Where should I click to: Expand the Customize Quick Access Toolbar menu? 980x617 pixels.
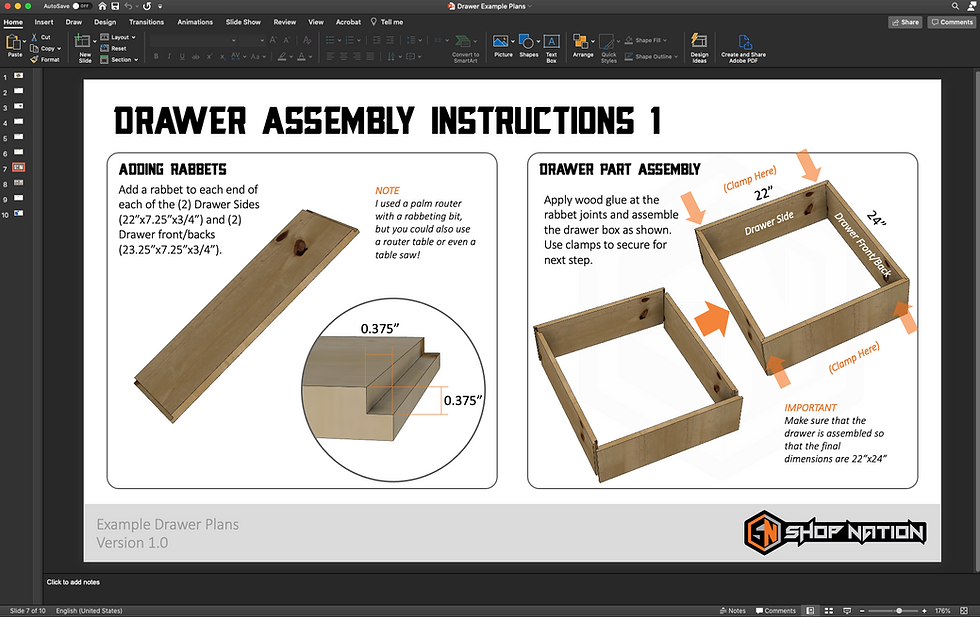point(161,6)
